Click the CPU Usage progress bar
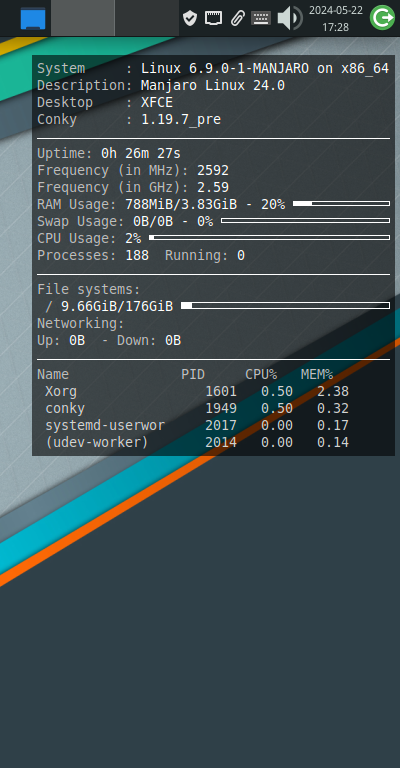 [x=269, y=238]
